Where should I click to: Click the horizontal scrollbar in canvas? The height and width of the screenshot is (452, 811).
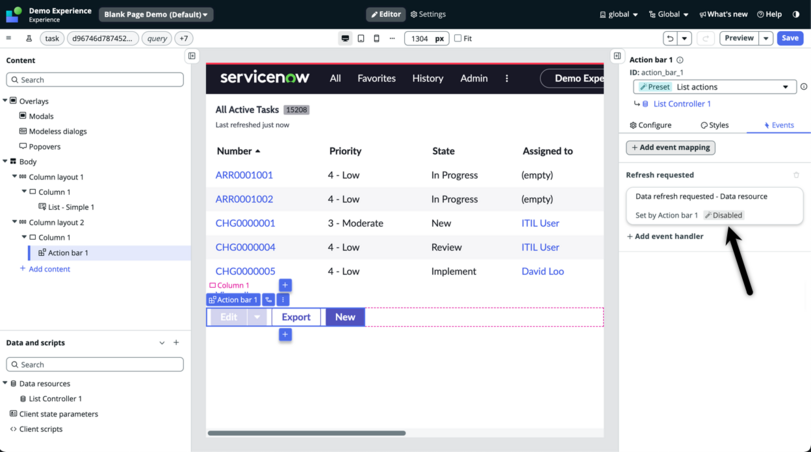(x=306, y=433)
